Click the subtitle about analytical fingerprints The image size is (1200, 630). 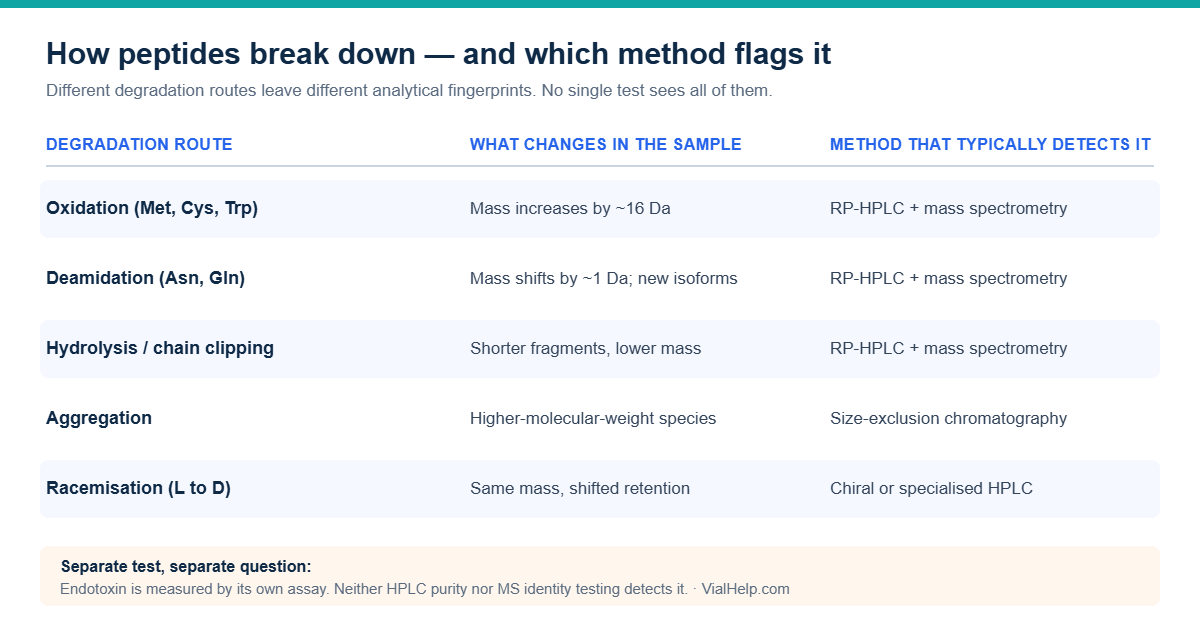point(409,91)
